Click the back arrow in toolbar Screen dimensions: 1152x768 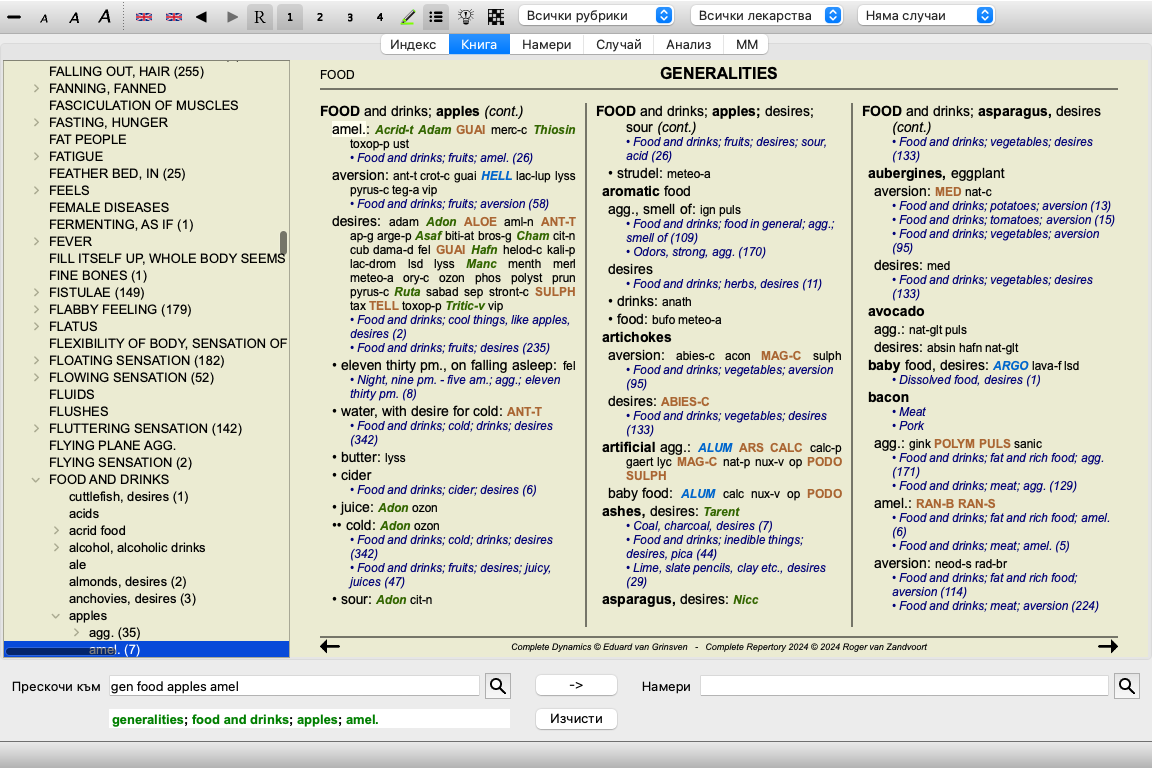(x=201, y=16)
